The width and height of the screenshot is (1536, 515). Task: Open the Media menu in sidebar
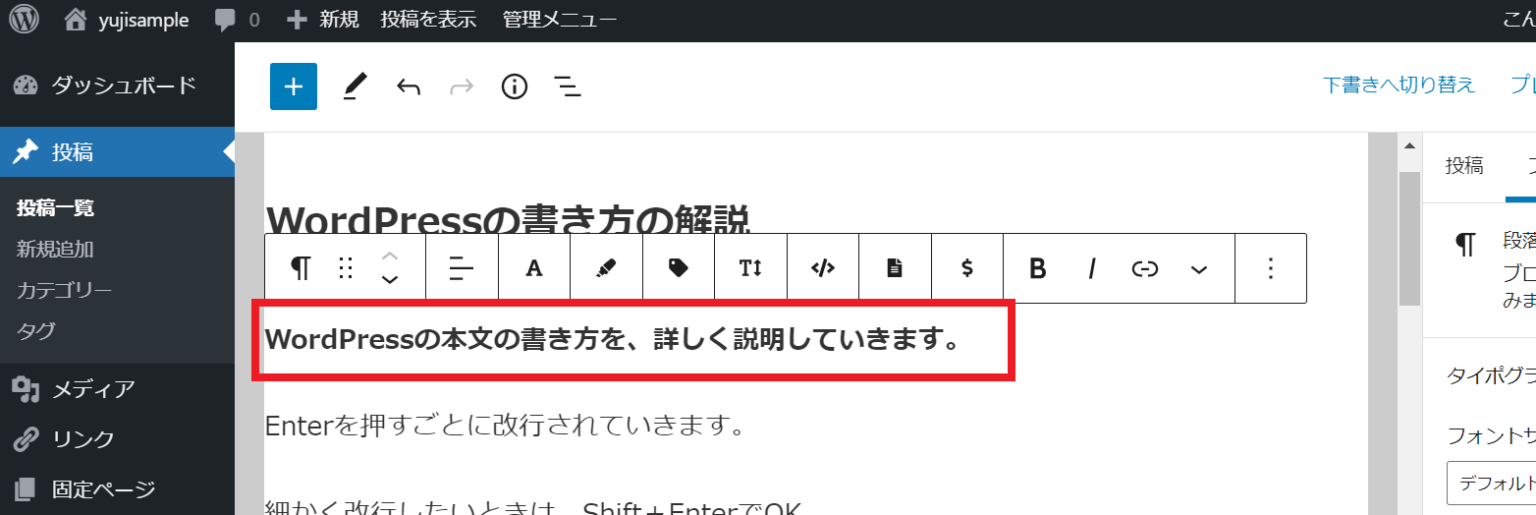click(x=93, y=389)
